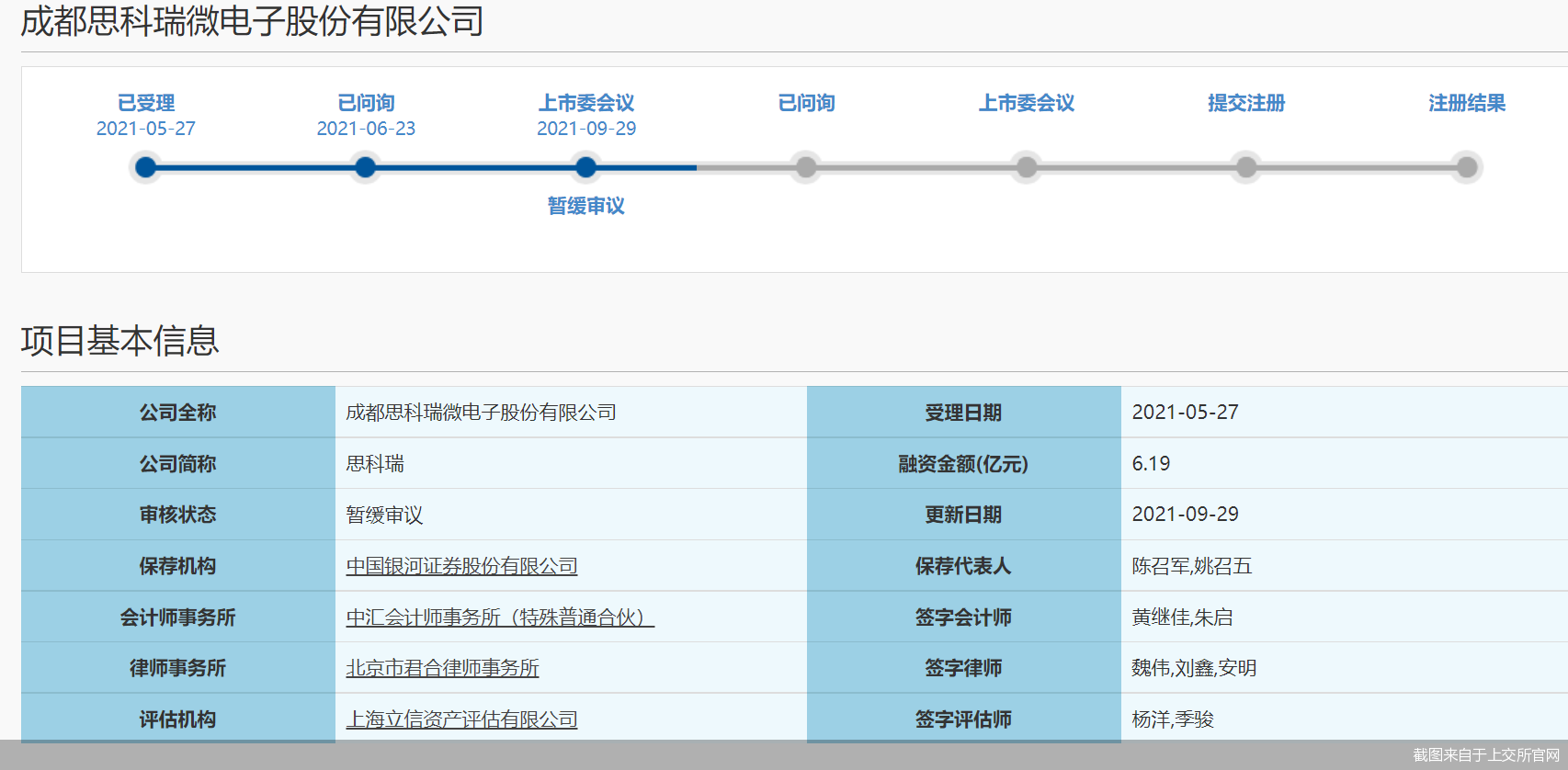
Task: Click the 审核状态 header cell
Action: (x=178, y=515)
